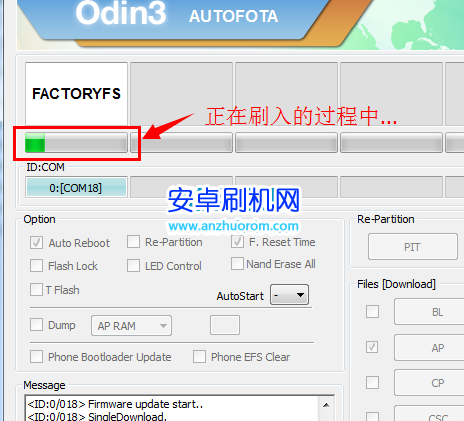Tick the T Flash checkbox
Image resolution: width=464 pixels, height=421 pixels.
click(x=36, y=290)
